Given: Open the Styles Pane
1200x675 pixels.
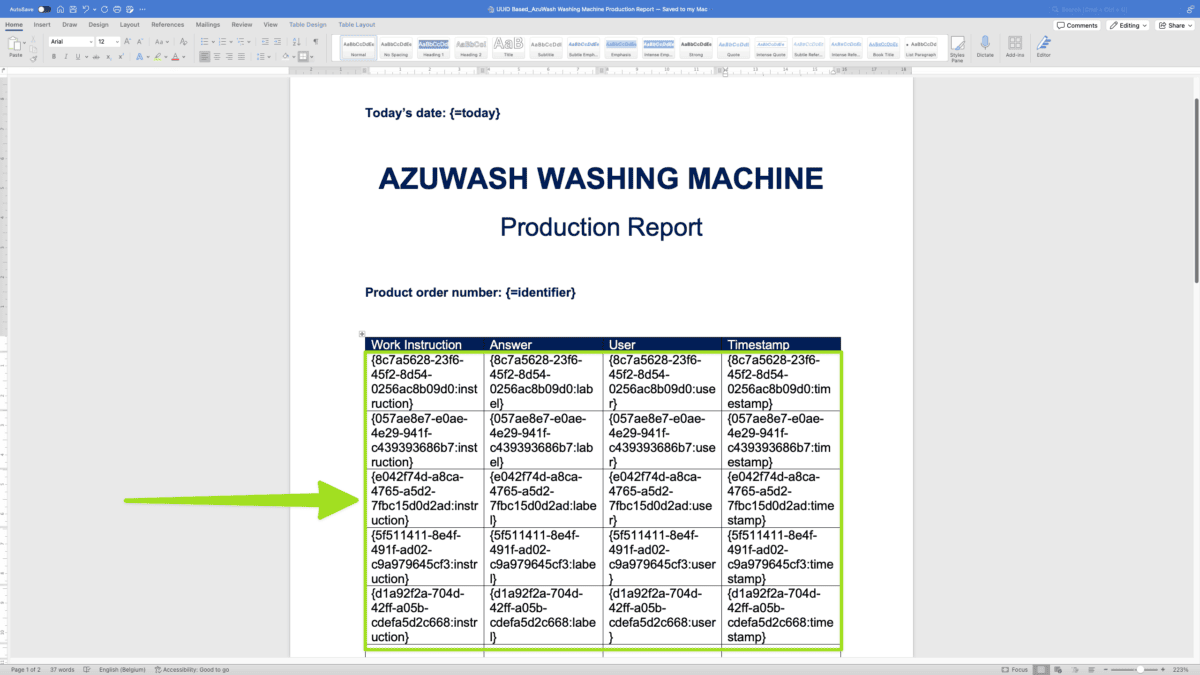Looking at the screenshot, I should click(958, 46).
